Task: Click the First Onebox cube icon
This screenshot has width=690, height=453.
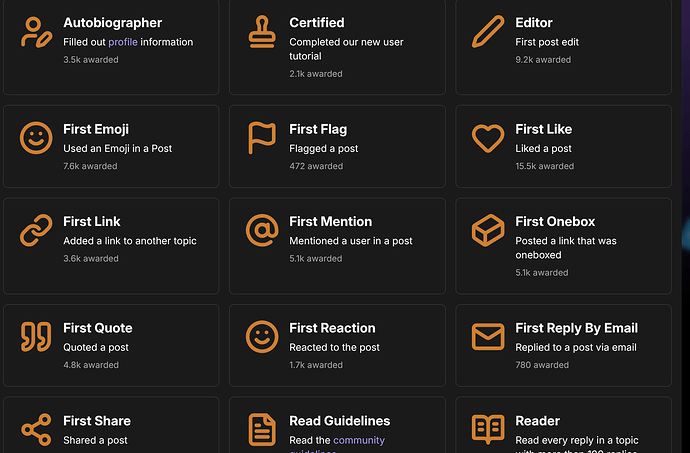Action: point(488,230)
